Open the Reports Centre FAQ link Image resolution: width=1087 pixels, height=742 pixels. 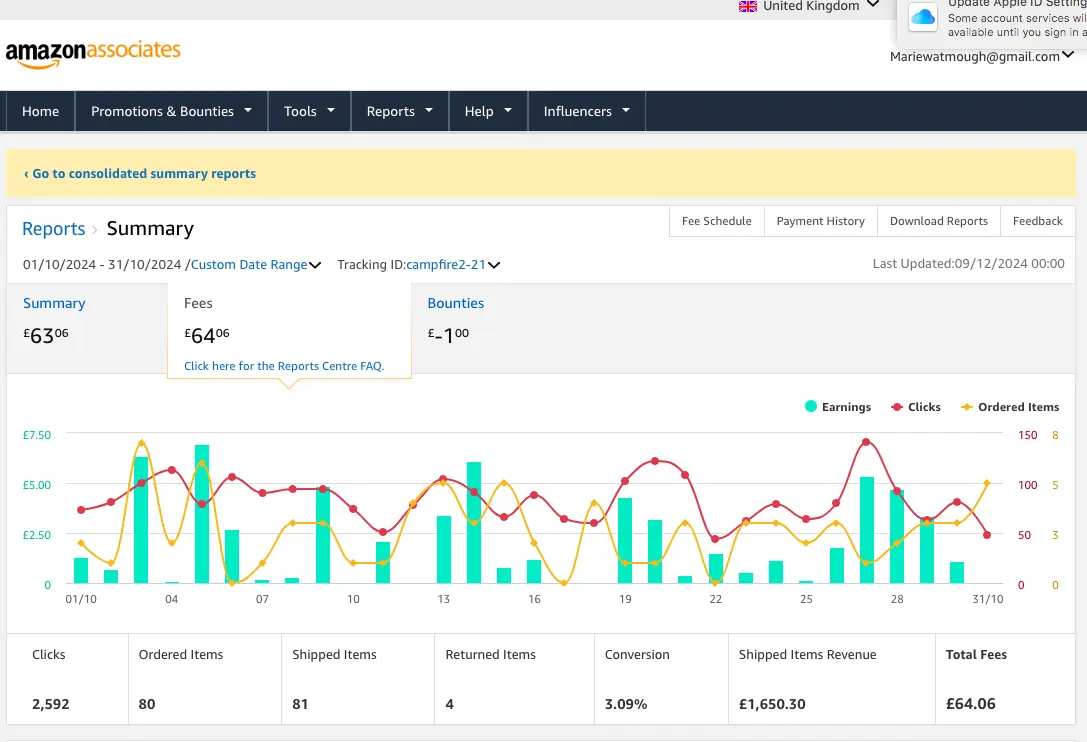[x=284, y=366]
